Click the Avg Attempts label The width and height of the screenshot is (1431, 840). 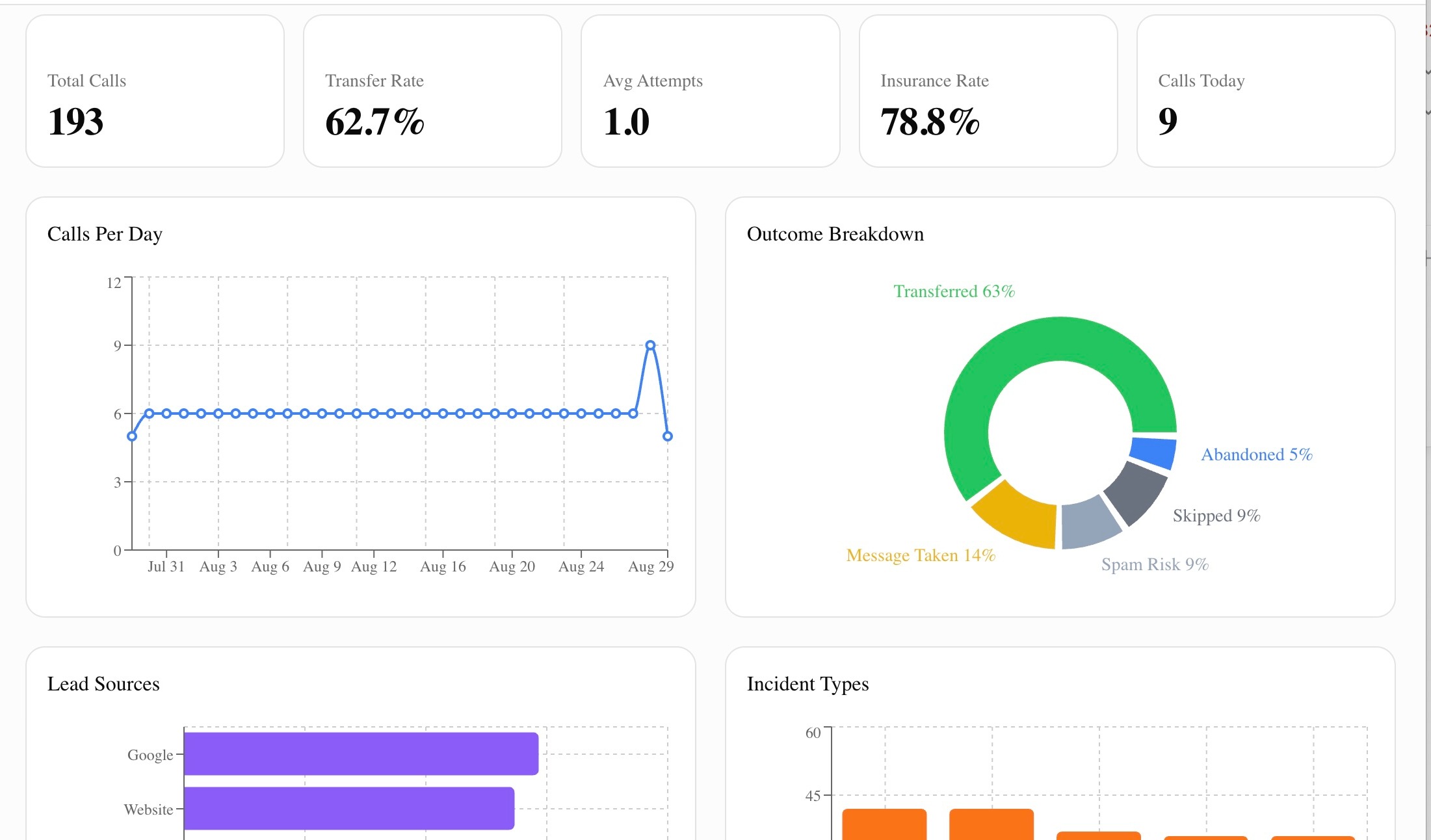[653, 81]
